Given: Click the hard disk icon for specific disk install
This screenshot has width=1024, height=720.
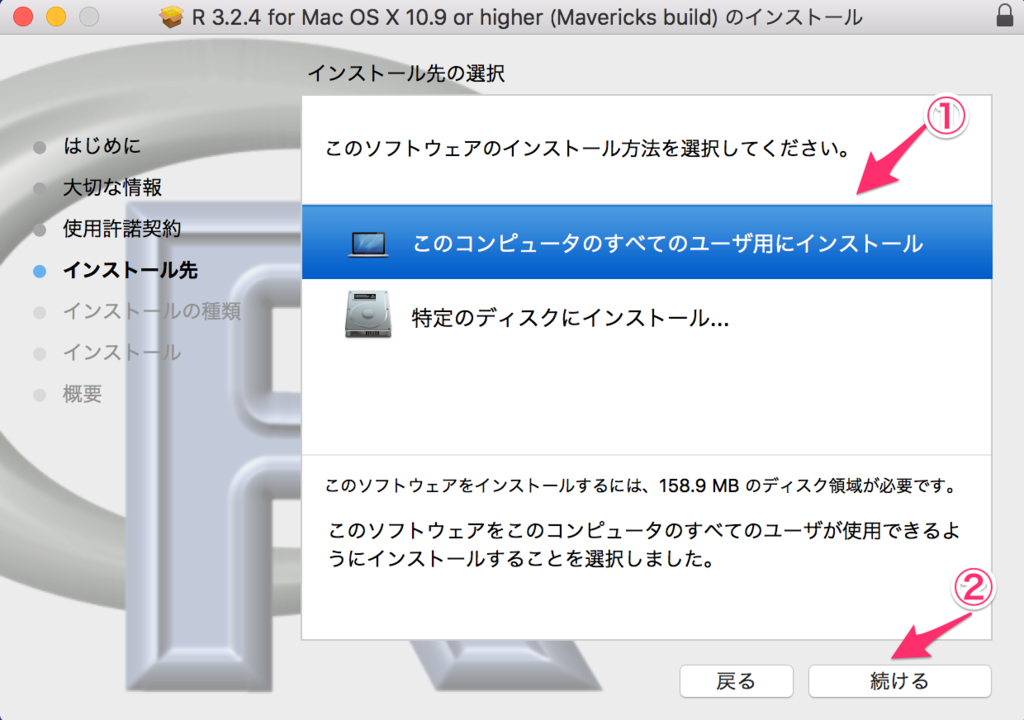Looking at the screenshot, I should [x=368, y=314].
